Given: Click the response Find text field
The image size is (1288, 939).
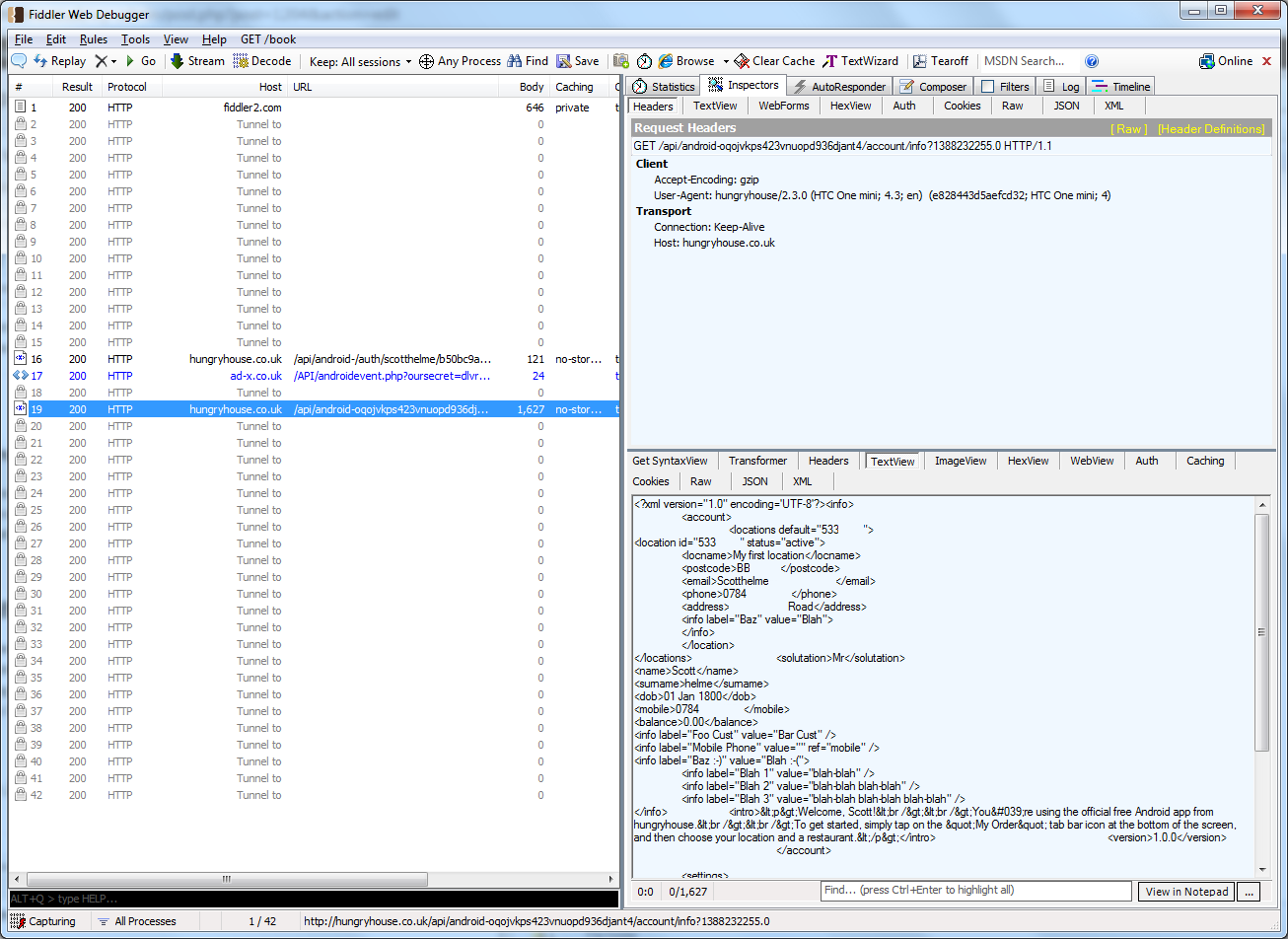Looking at the screenshot, I should point(975,891).
